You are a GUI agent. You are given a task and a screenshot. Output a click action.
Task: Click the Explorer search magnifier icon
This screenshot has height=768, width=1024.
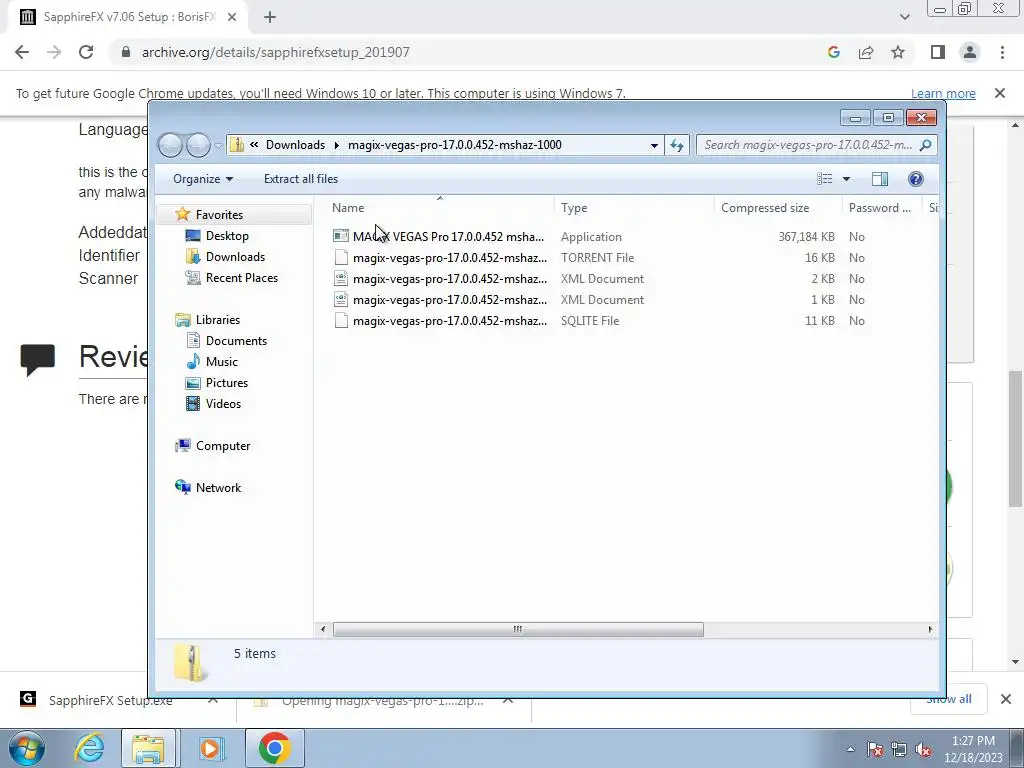(x=925, y=145)
